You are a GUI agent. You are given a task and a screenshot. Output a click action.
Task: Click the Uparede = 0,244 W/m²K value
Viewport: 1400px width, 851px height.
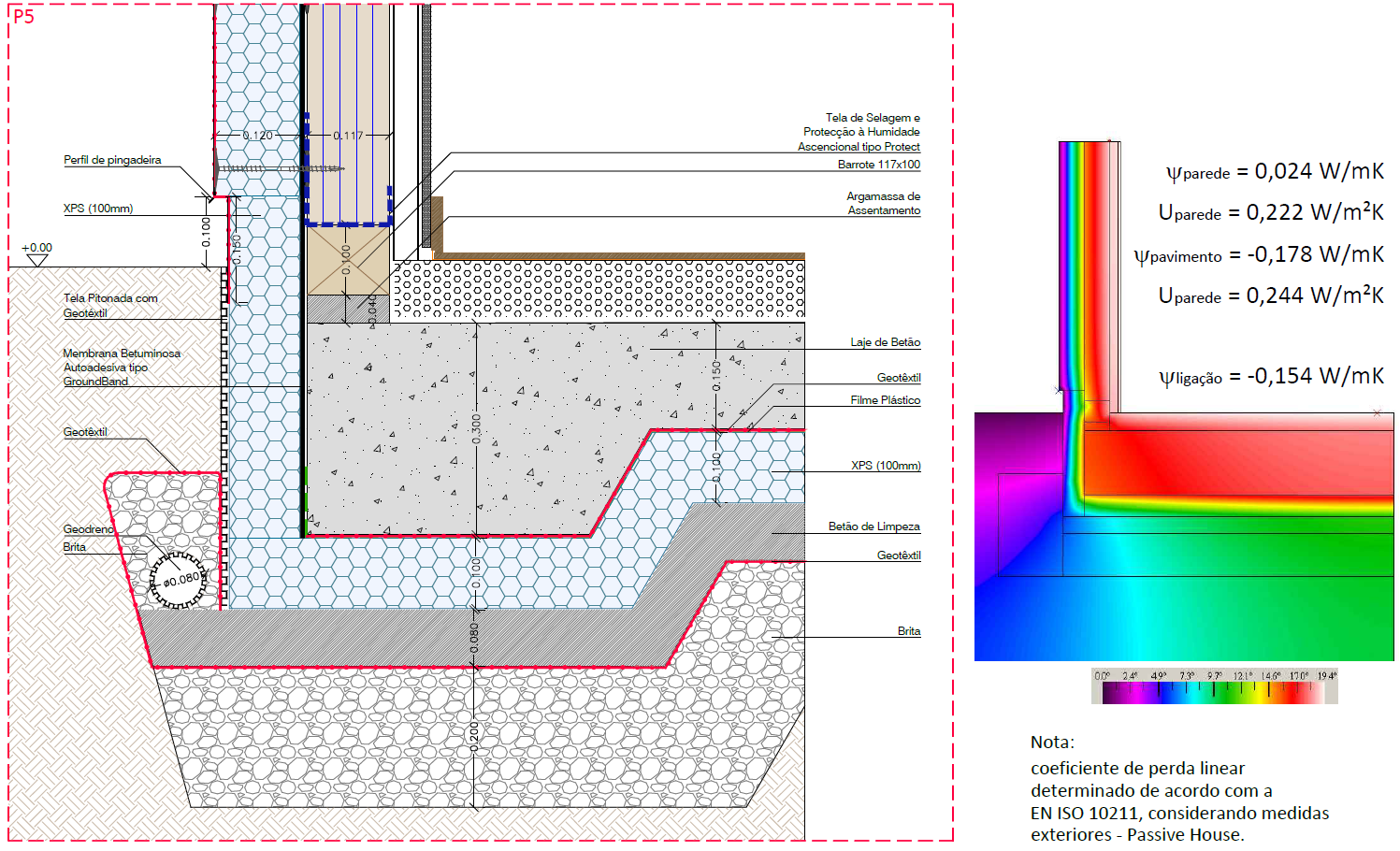(x=1271, y=296)
